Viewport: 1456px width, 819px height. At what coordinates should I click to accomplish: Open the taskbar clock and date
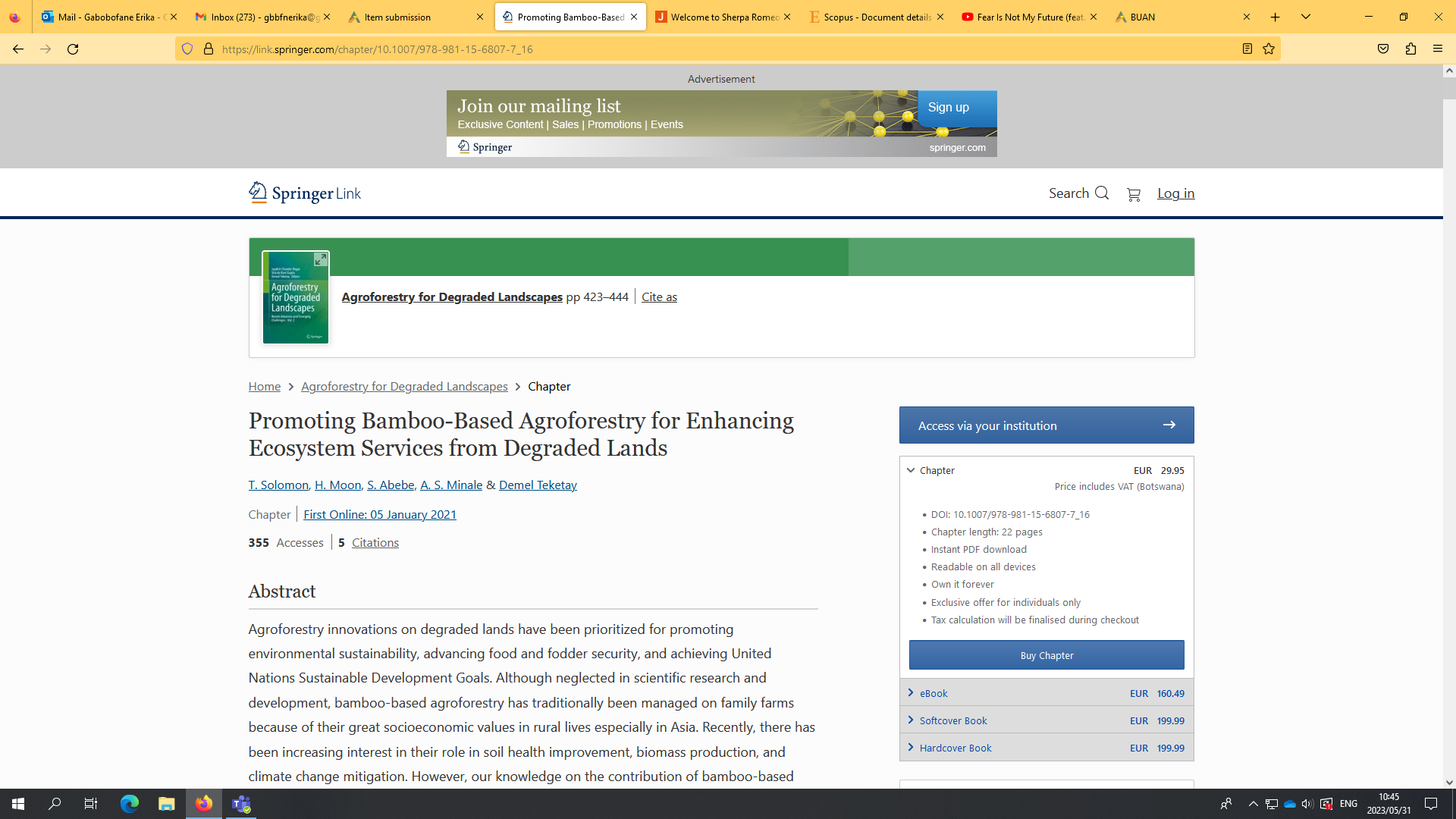point(1389,804)
